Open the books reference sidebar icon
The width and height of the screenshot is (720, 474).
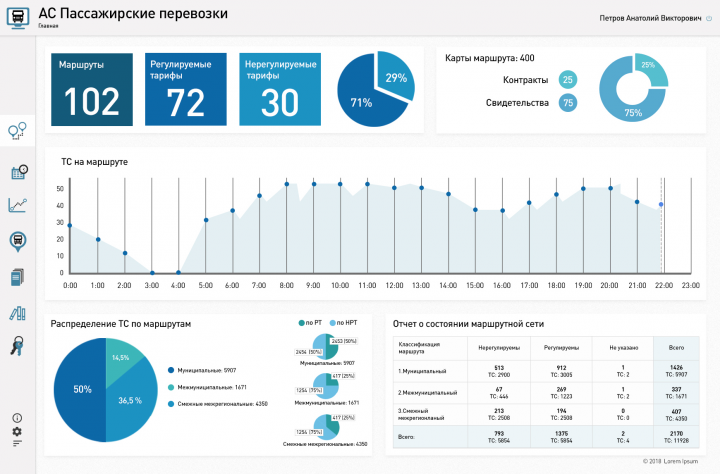[x=18, y=313]
